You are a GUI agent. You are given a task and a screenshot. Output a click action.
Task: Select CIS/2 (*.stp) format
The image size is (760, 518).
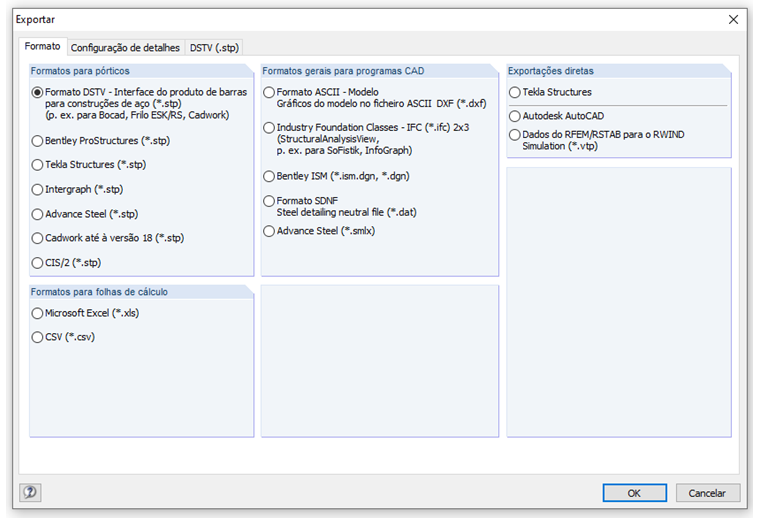click(38, 263)
